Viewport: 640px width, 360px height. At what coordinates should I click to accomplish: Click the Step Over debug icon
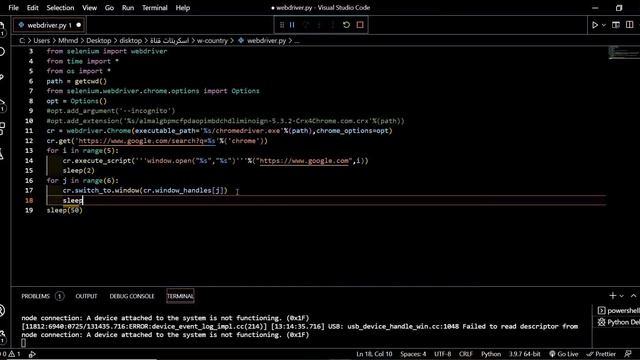(x=307, y=25)
